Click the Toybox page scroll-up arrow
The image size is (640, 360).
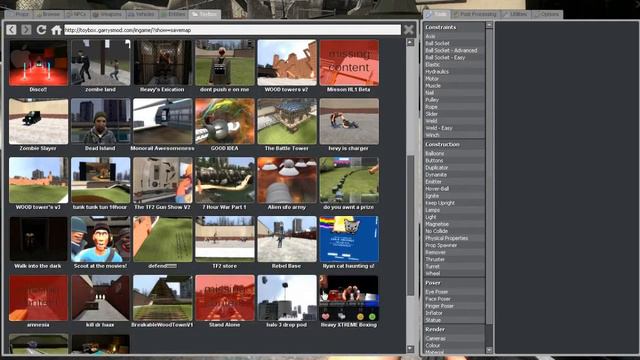point(410,42)
